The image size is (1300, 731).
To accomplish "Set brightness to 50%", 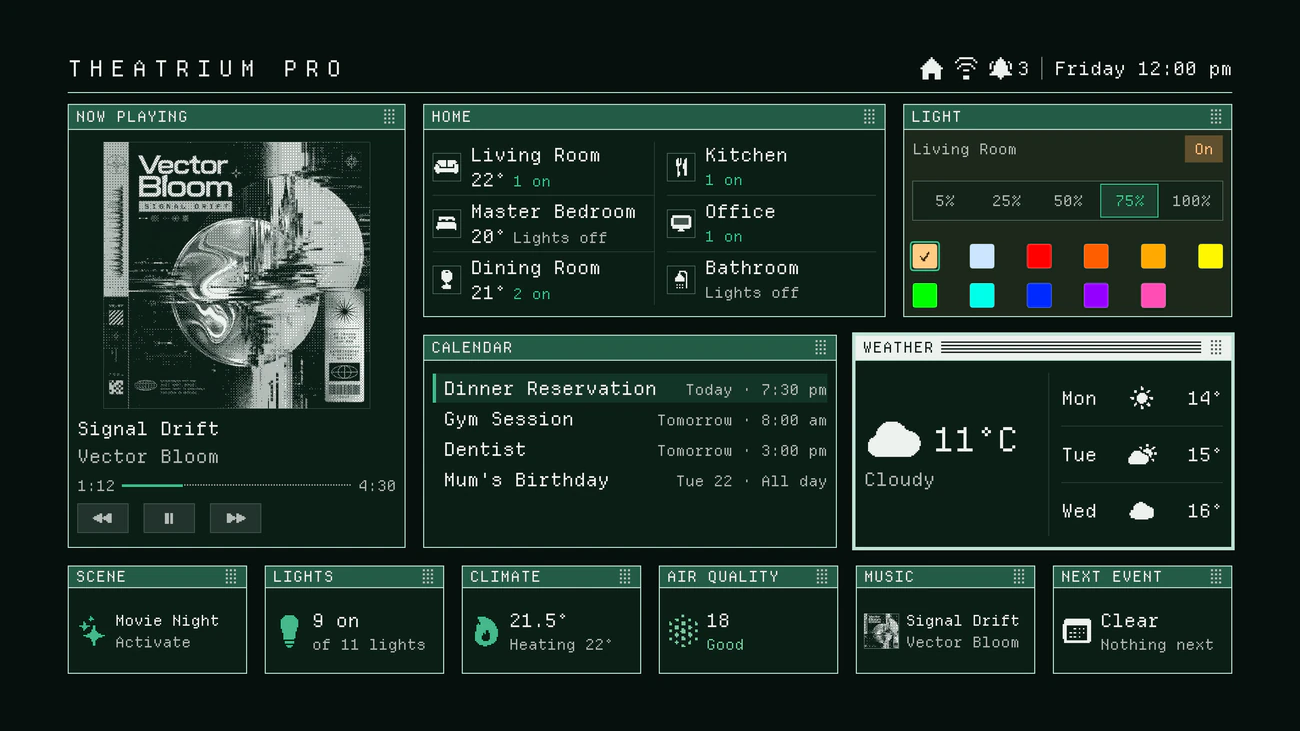I will coord(1068,201).
